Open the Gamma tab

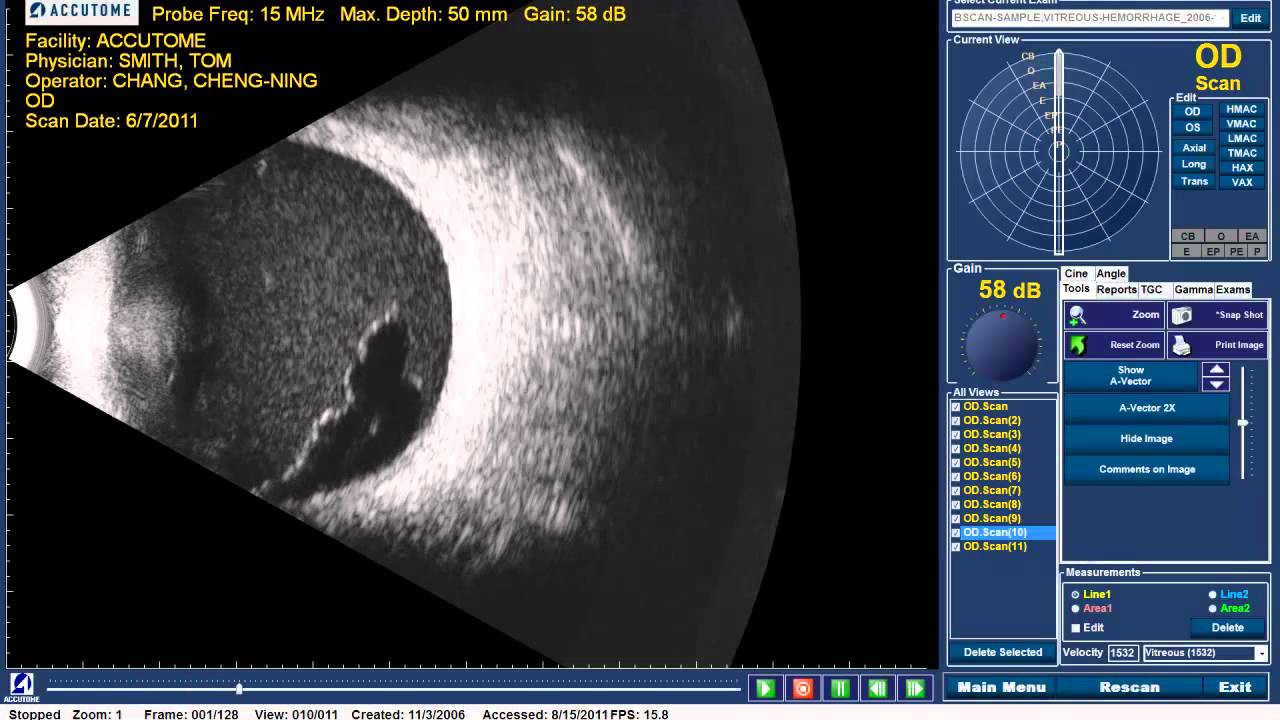[1193, 290]
